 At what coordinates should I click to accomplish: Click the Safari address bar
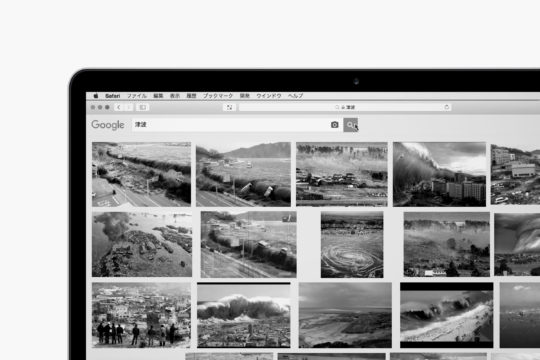coord(345,107)
